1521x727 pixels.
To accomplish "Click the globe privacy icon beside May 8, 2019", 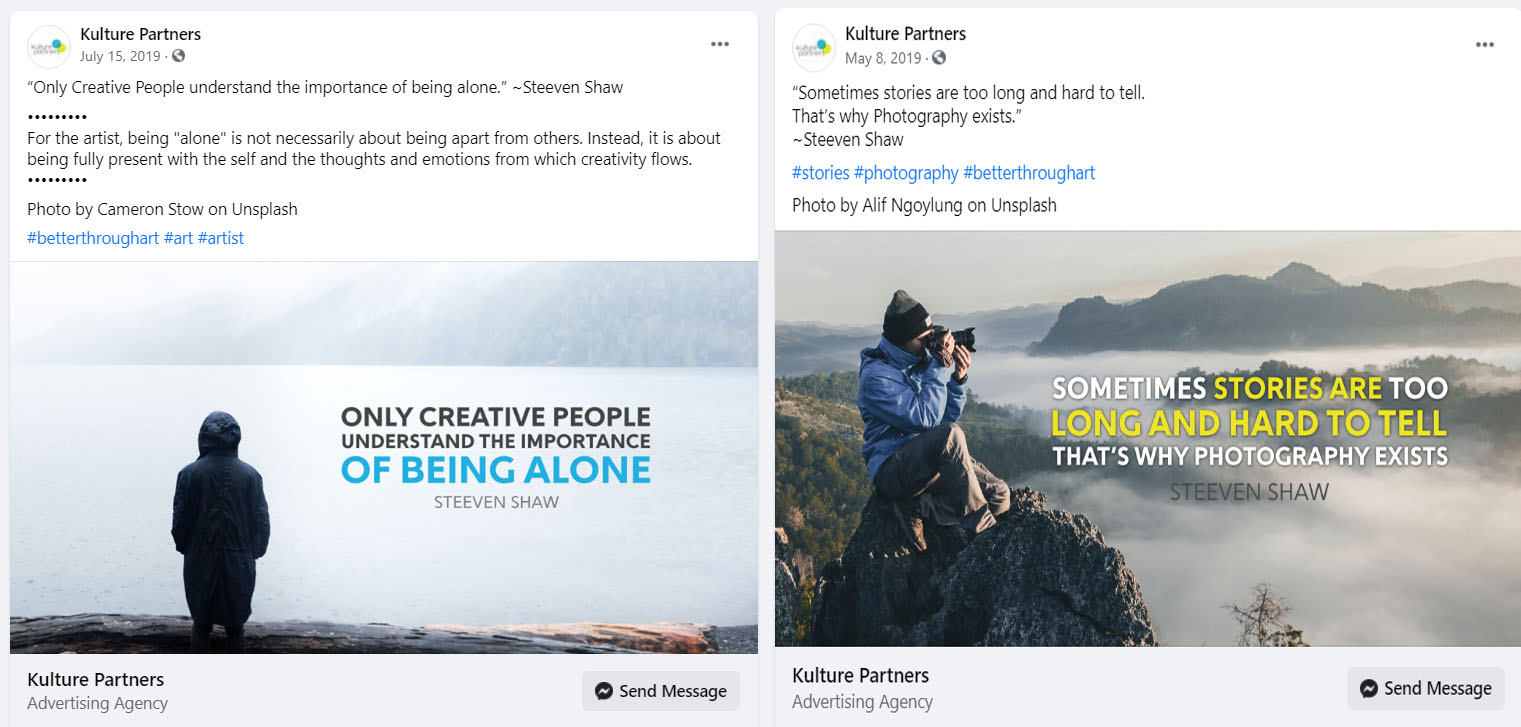I will (x=939, y=58).
